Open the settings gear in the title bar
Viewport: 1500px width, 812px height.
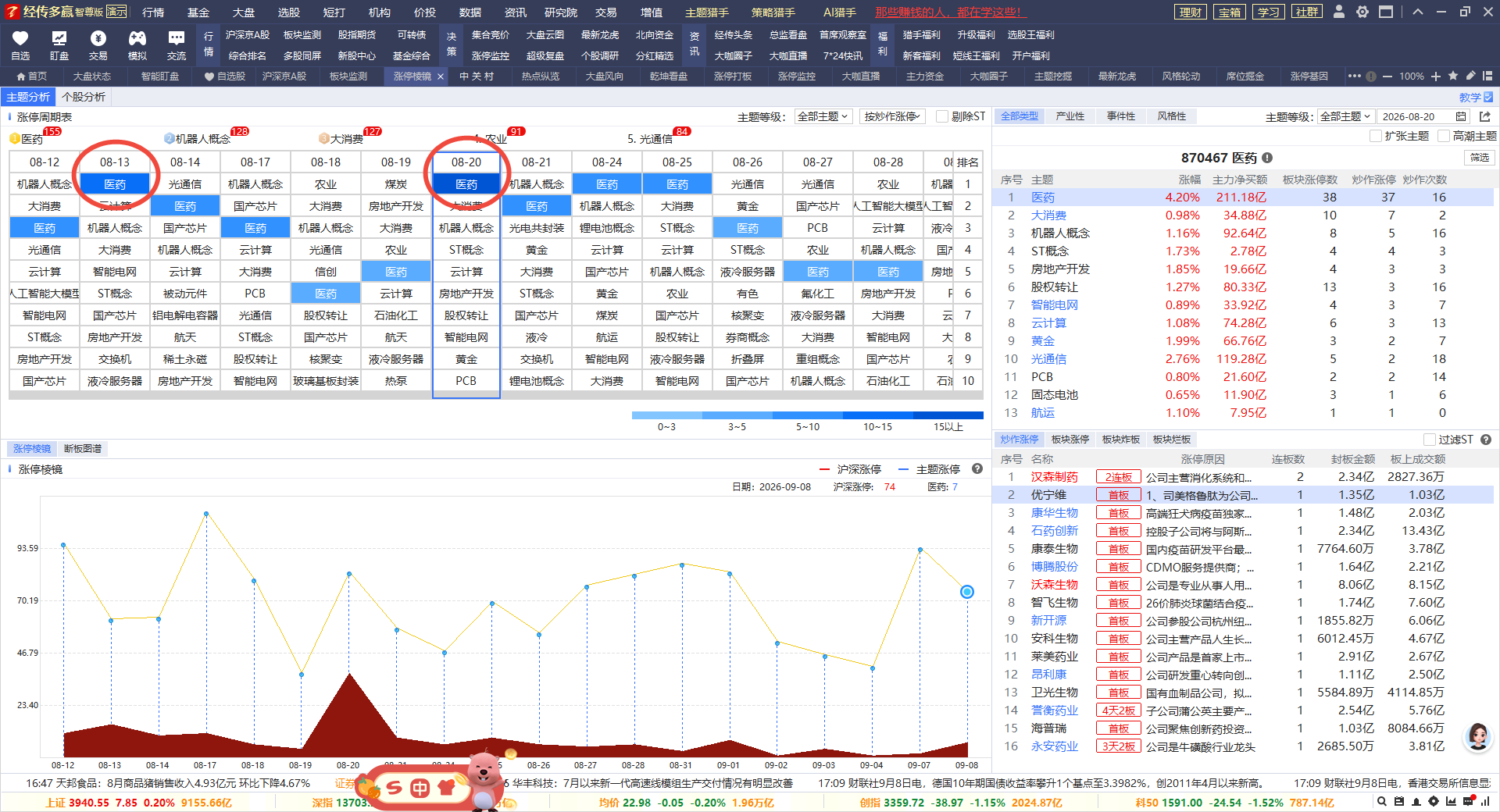(1362, 12)
